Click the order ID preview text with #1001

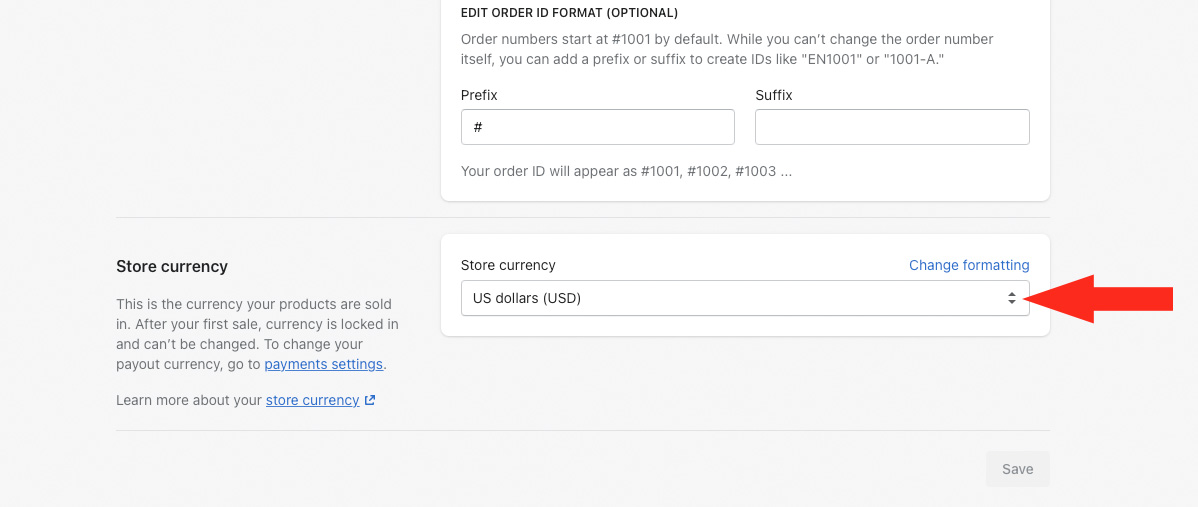(627, 171)
